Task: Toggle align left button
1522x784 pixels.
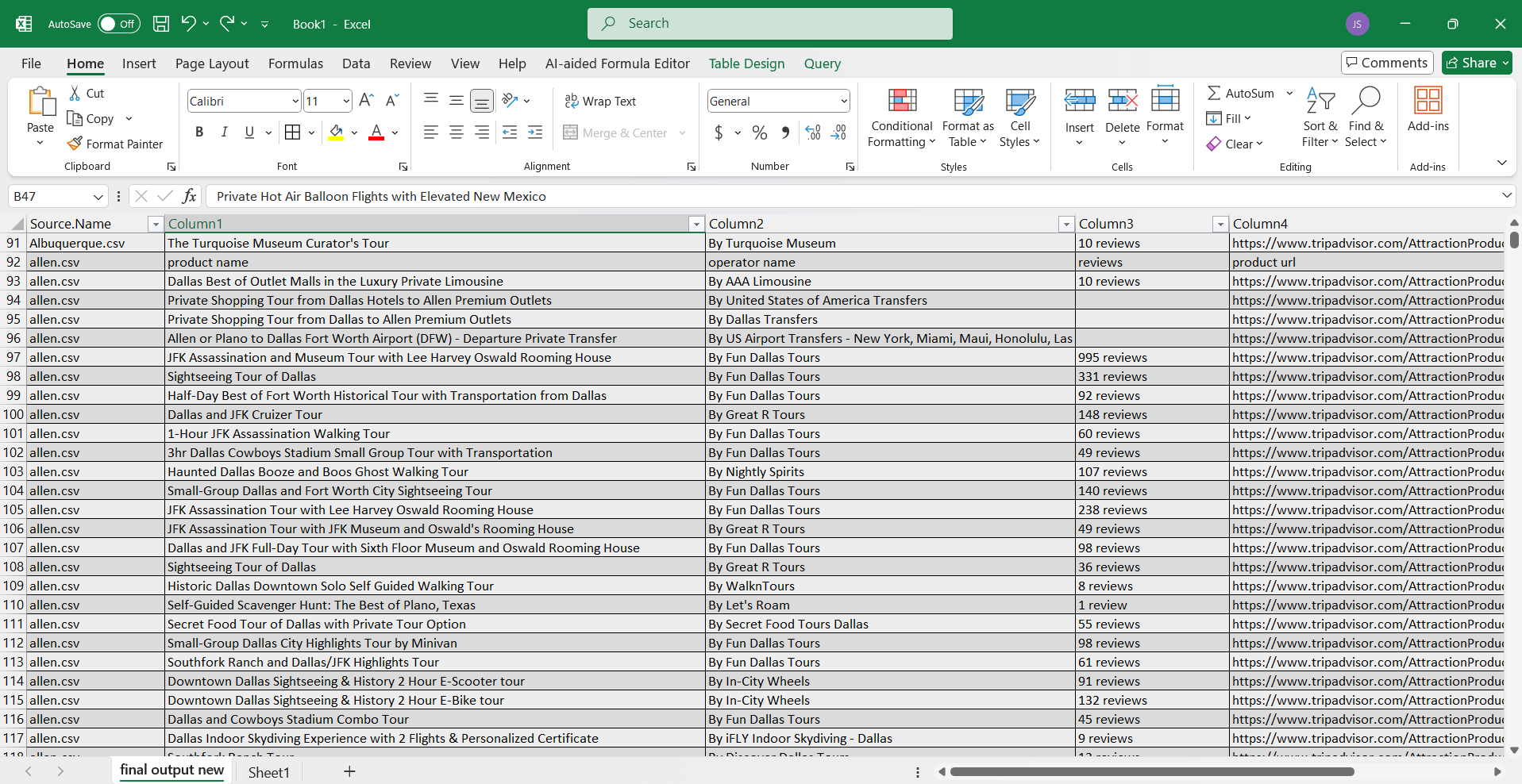Action: pyautogui.click(x=431, y=133)
